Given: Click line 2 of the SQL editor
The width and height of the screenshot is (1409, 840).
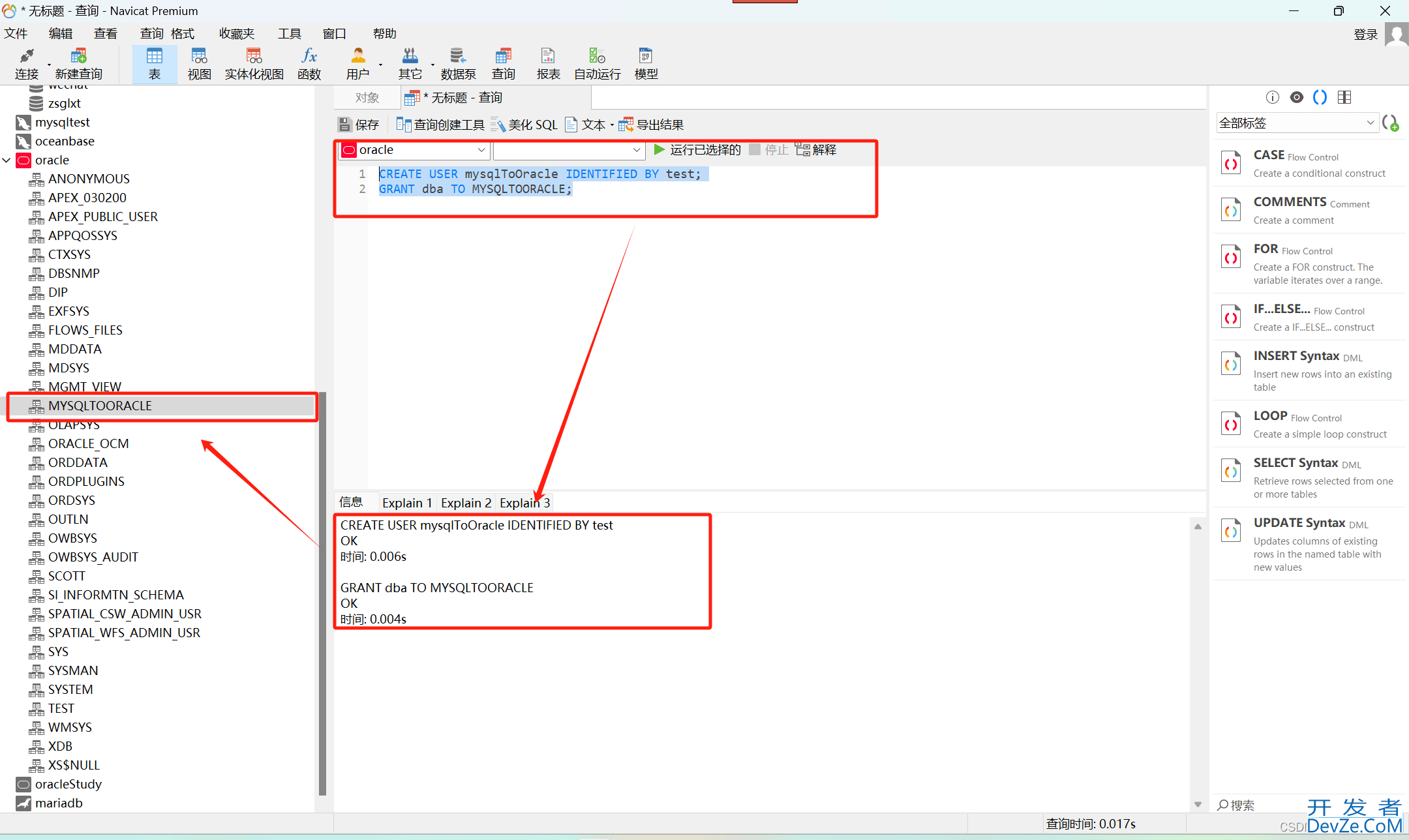Looking at the screenshot, I should coord(475,189).
